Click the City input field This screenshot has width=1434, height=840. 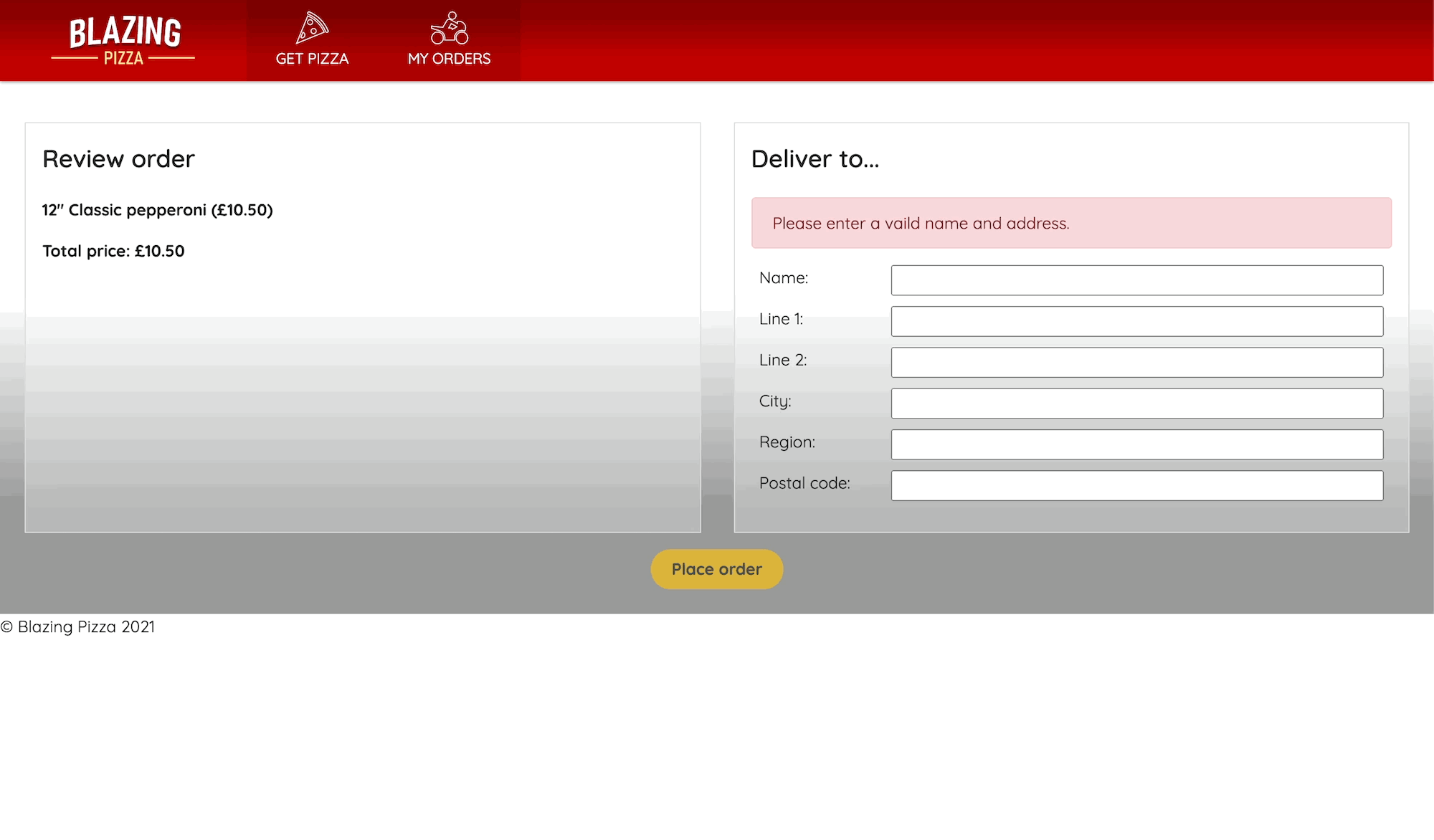point(1136,403)
